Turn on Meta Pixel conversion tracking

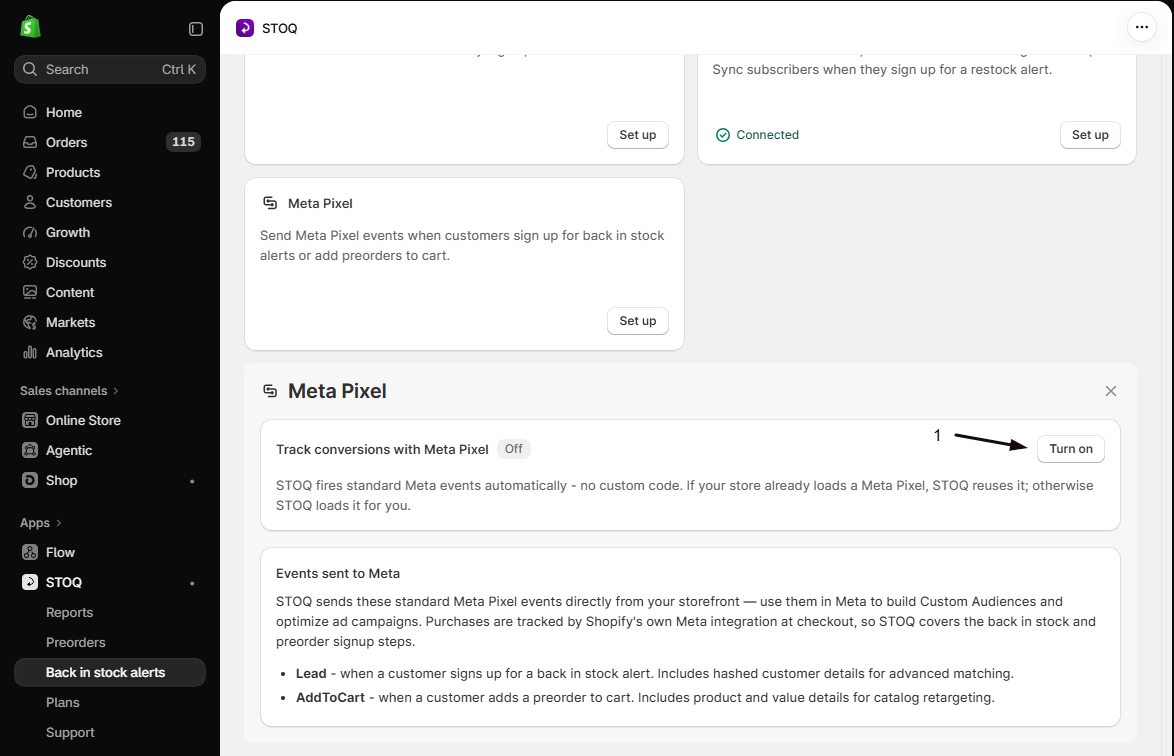(x=1071, y=448)
